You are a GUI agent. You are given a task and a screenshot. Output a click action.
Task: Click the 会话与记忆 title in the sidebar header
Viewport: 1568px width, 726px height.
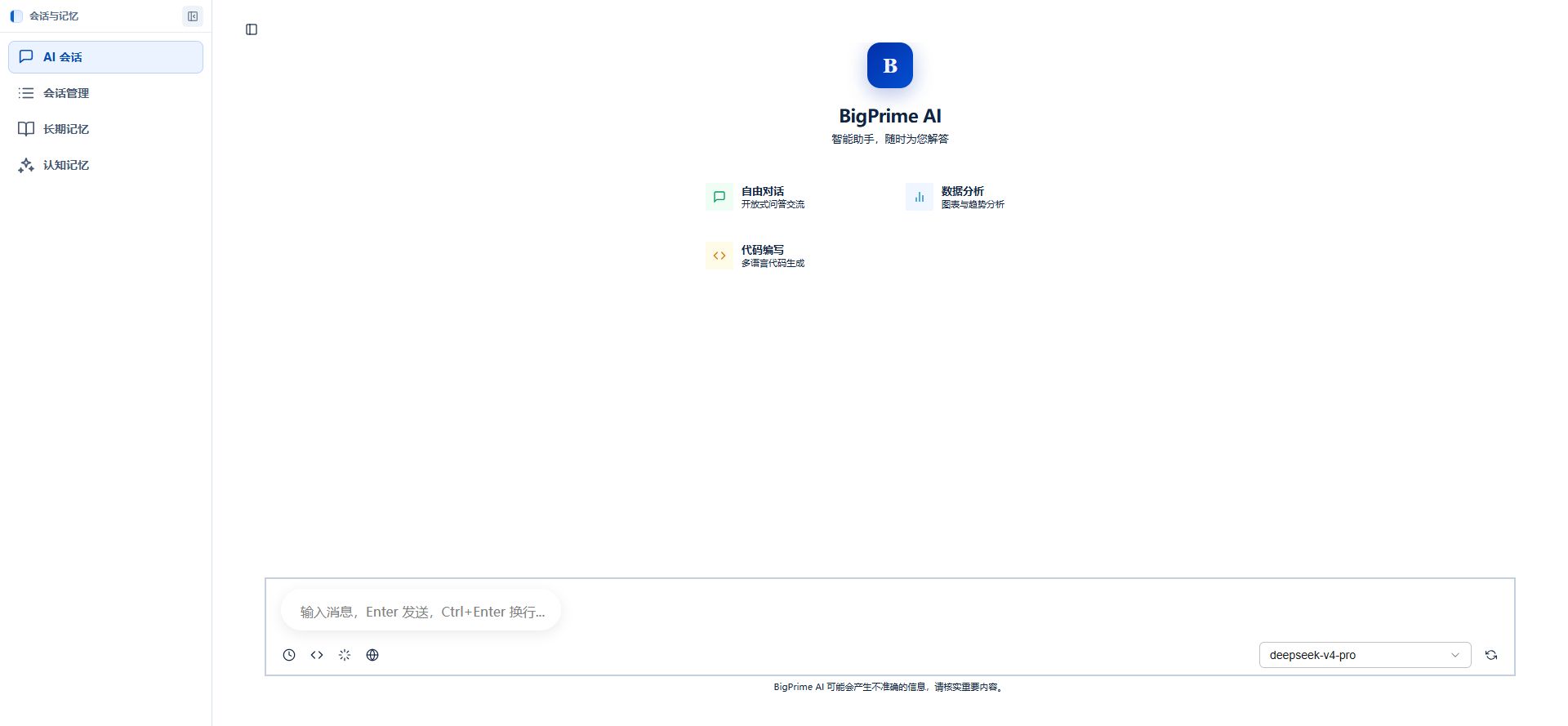(x=54, y=16)
